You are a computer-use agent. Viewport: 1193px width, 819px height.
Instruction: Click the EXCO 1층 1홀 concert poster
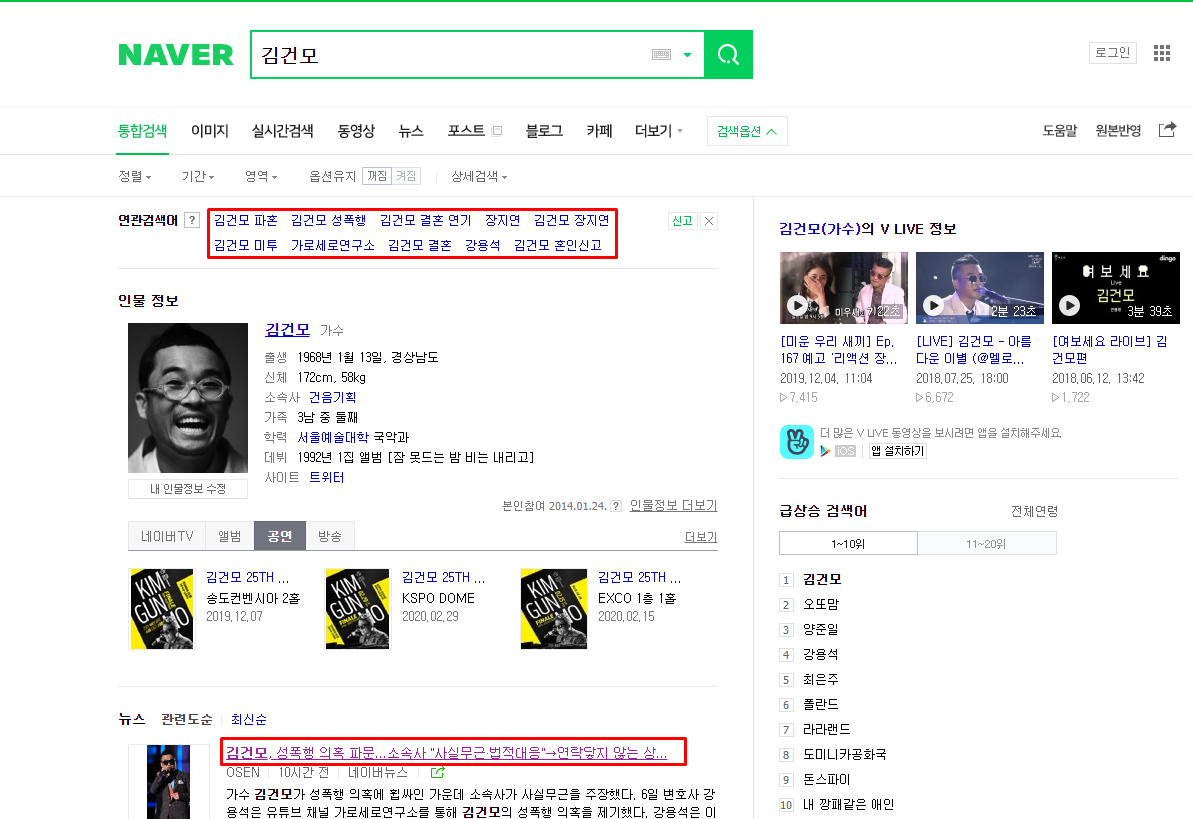click(554, 609)
